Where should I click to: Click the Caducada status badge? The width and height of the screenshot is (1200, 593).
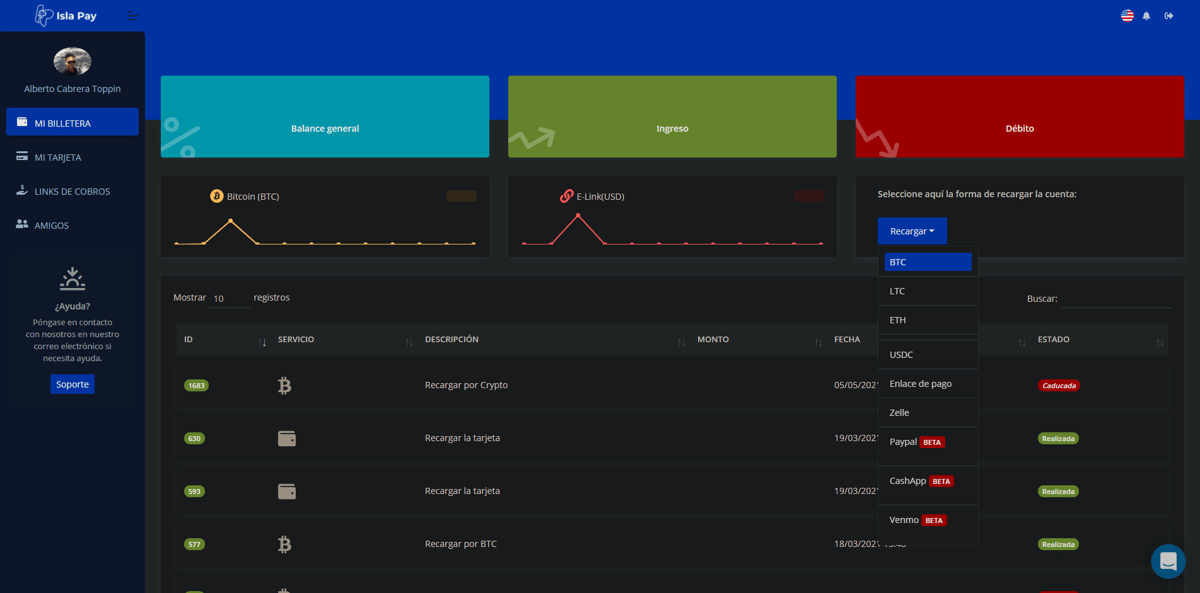click(x=1058, y=385)
